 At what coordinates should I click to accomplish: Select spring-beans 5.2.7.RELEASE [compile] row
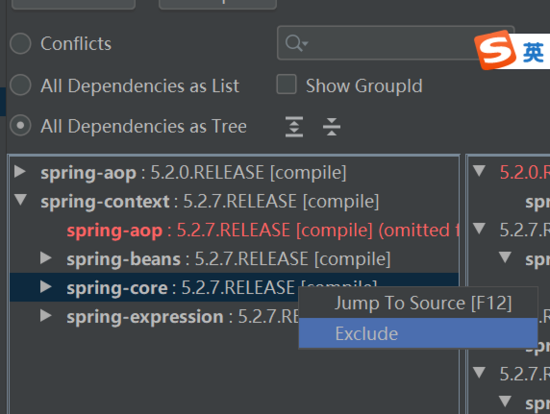click(234, 259)
